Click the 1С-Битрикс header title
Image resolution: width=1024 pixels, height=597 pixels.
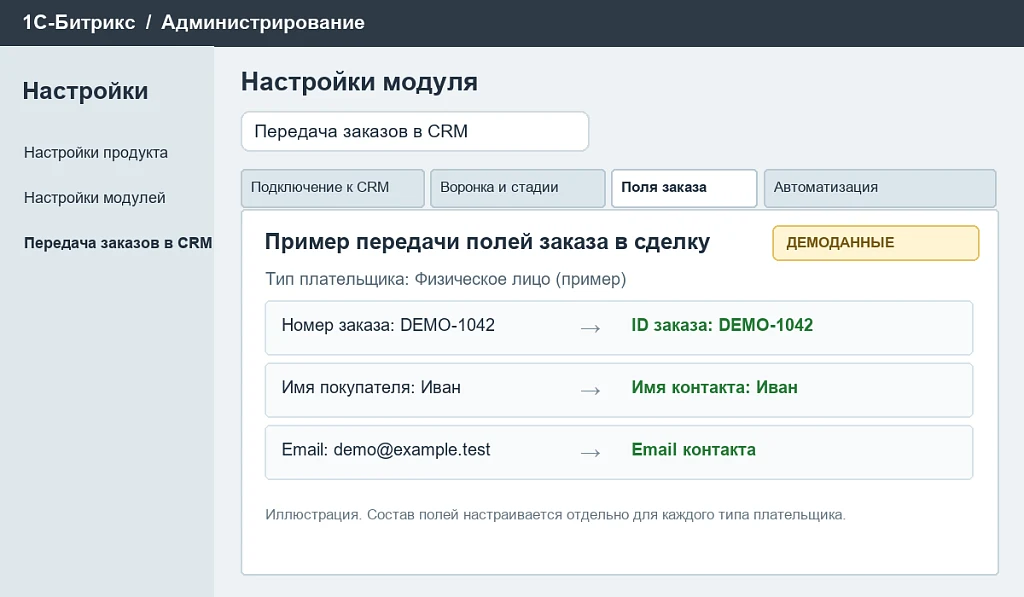[x=79, y=22]
